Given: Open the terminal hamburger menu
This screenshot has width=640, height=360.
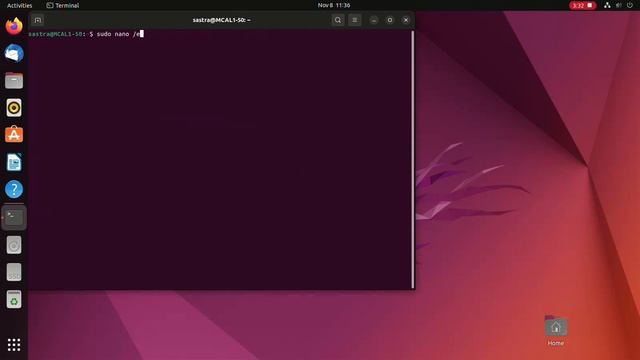Looking at the screenshot, I should tap(355, 20).
